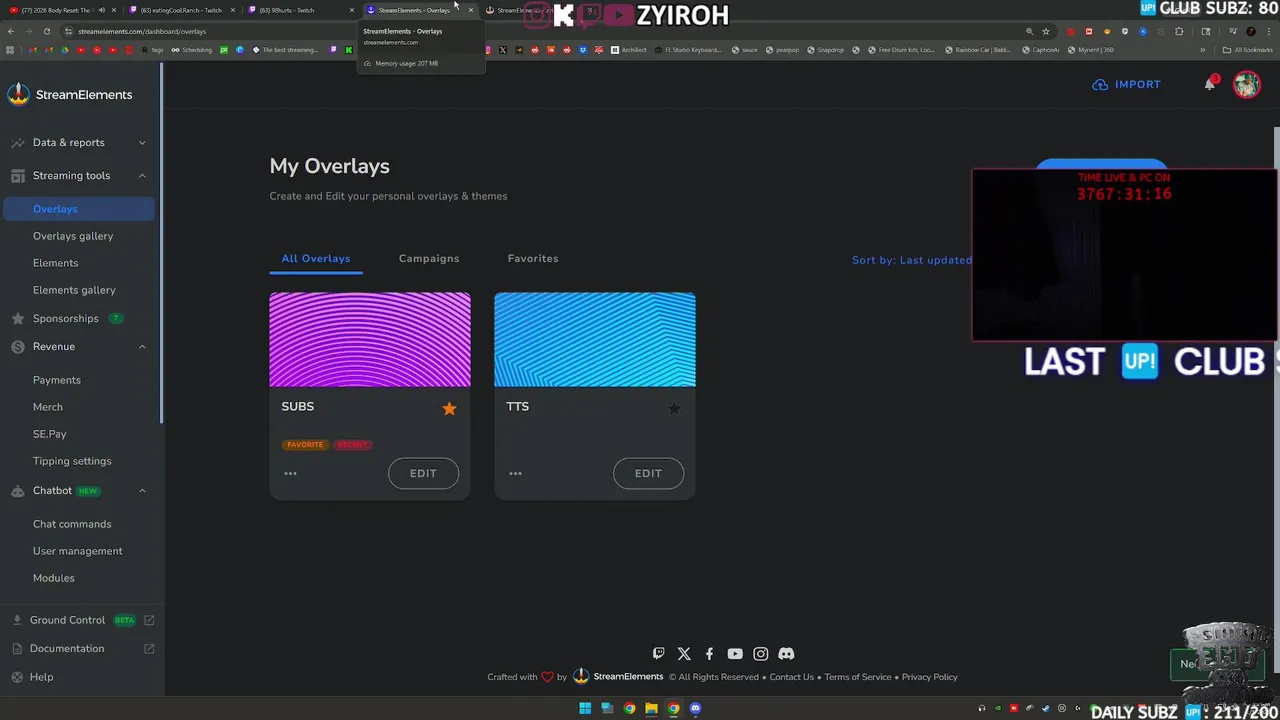
Task: Open the Terms of Service link
Action: (858, 677)
